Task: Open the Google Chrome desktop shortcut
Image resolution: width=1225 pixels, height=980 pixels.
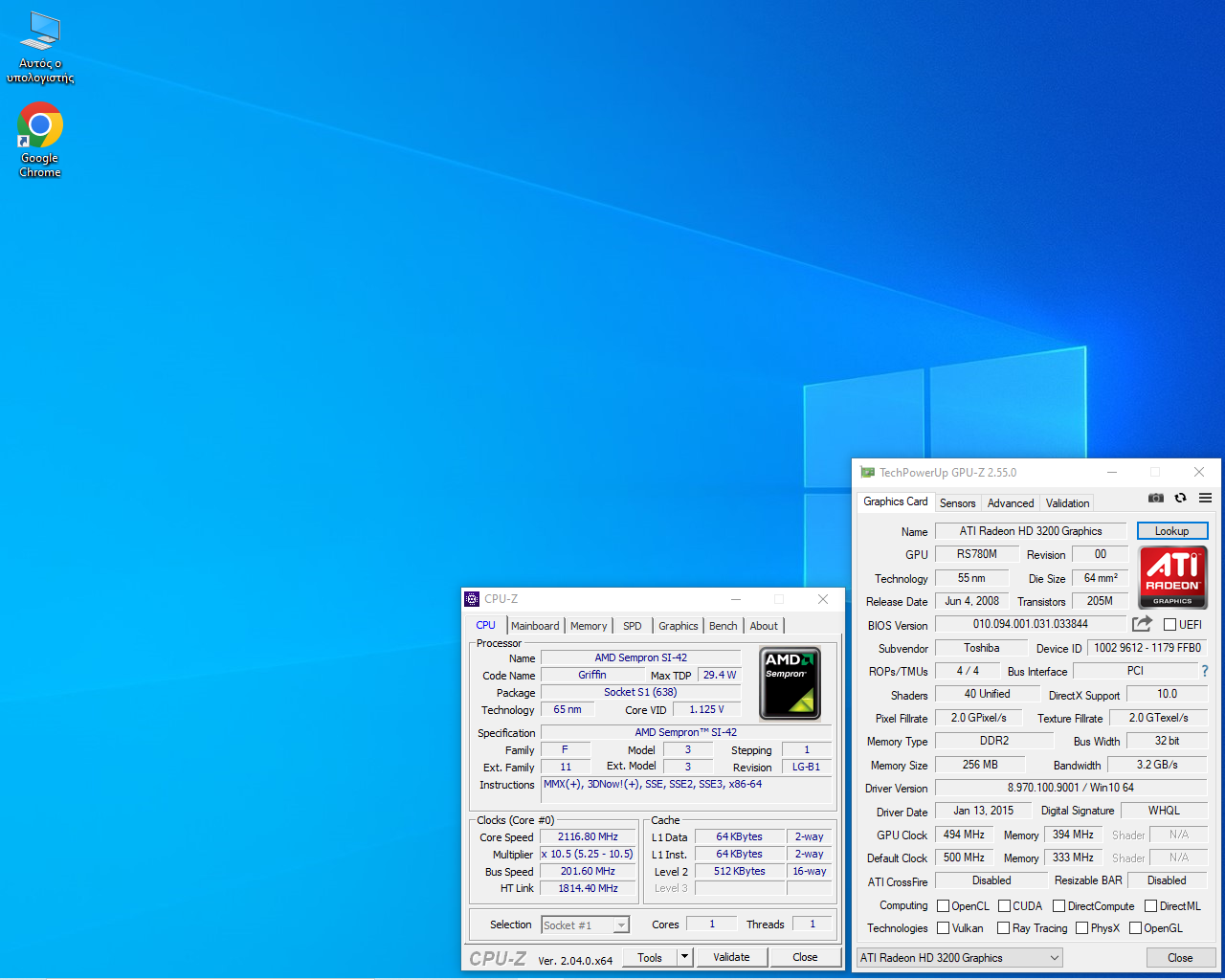Action: click(x=40, y=140)
